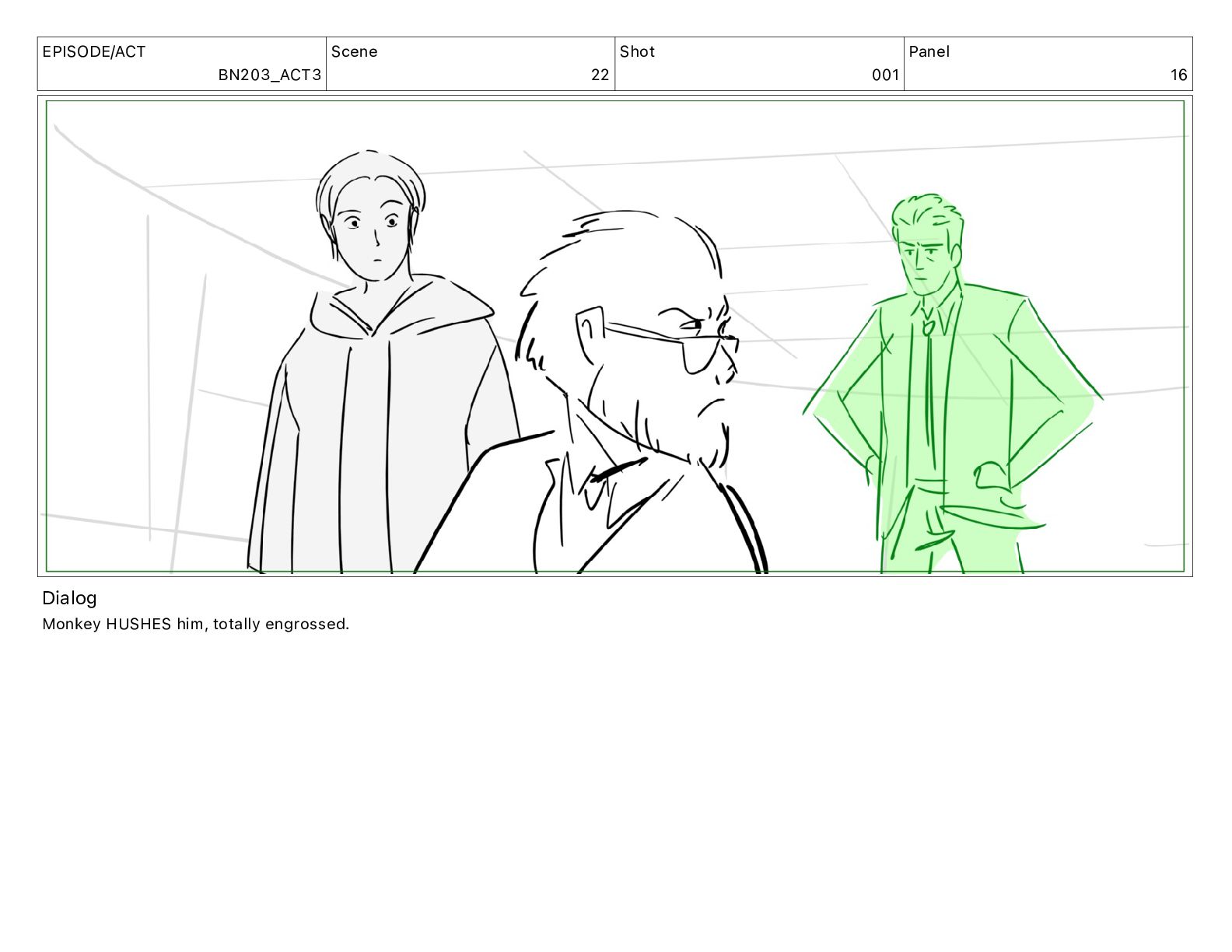Image resolution: width=1232 pixels, height=952 pixels.
Task: Click the text 'Monkey HUSHES him, totally engrossed.'
Action: (196, 625)
